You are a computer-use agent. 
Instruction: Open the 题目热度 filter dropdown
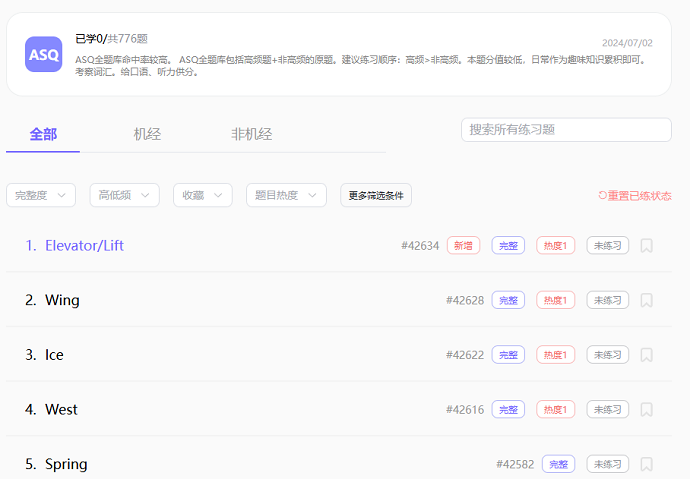tap(286, 195)
